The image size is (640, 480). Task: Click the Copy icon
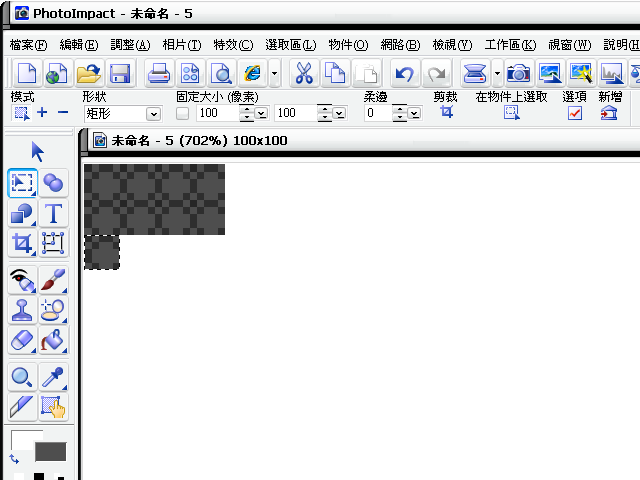click(x=335, y=73)
